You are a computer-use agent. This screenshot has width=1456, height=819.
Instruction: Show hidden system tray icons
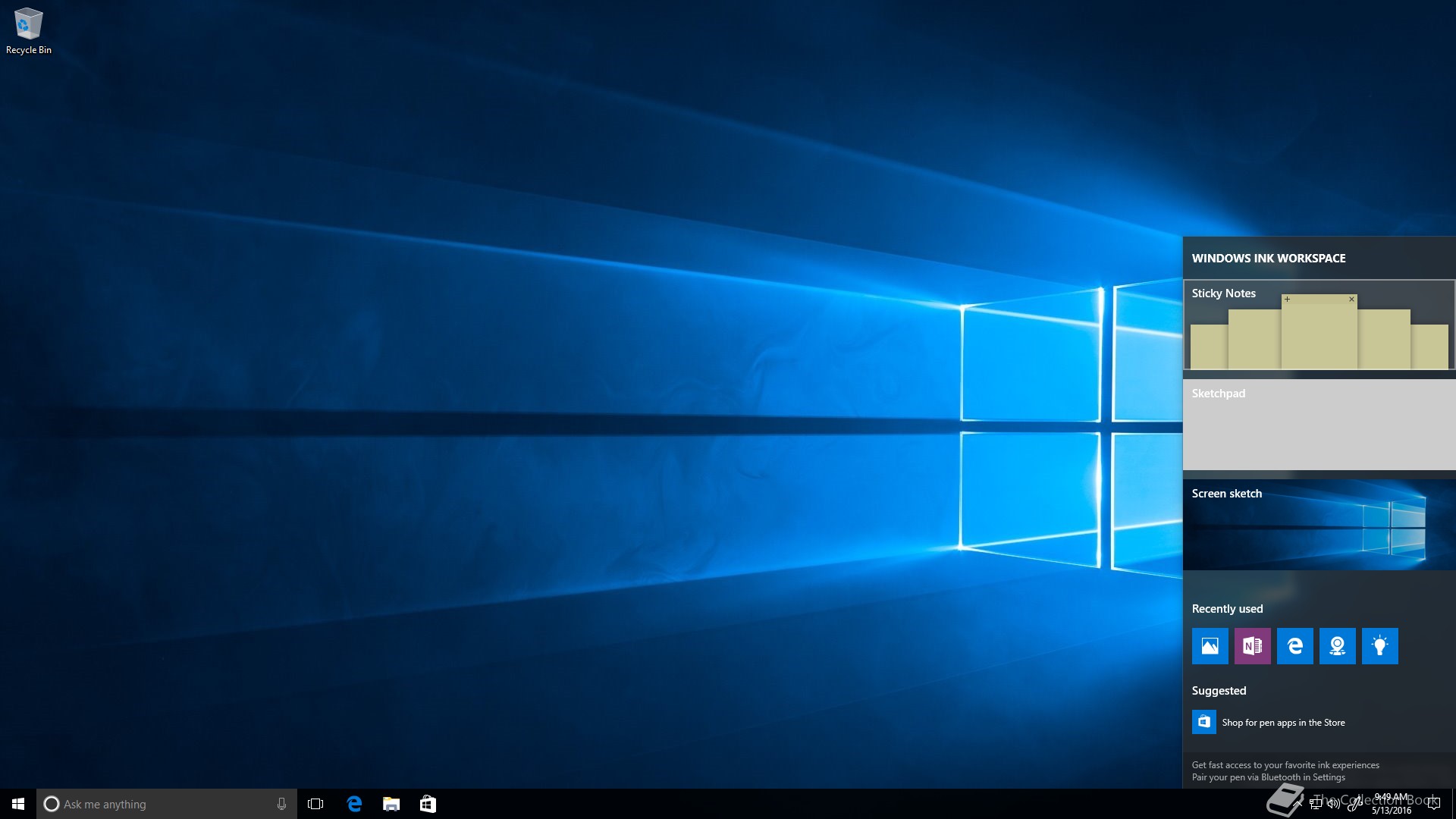1298,804
